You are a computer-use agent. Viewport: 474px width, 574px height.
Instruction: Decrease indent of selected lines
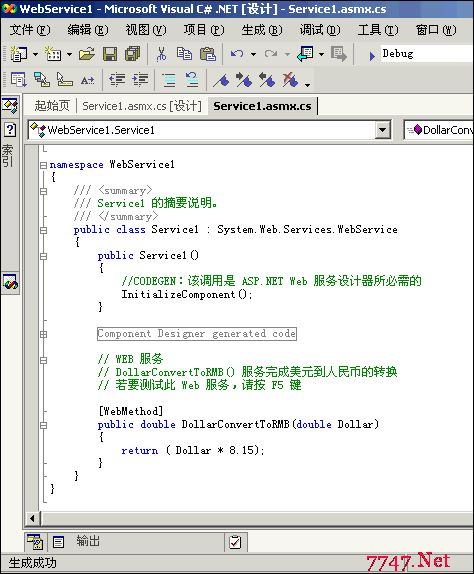click(117, 79)
